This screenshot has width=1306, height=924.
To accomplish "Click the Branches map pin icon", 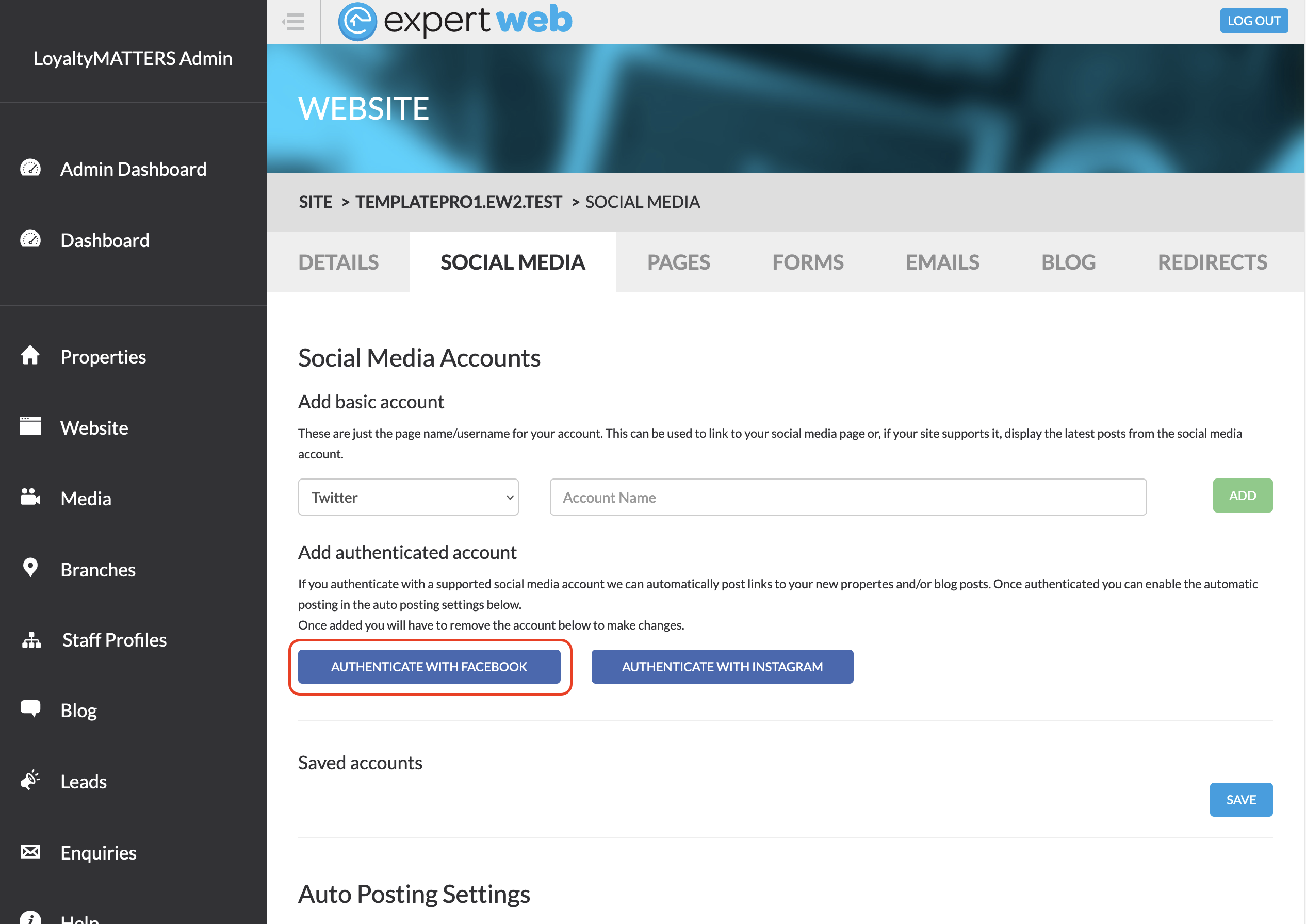I will pos(30,568).
